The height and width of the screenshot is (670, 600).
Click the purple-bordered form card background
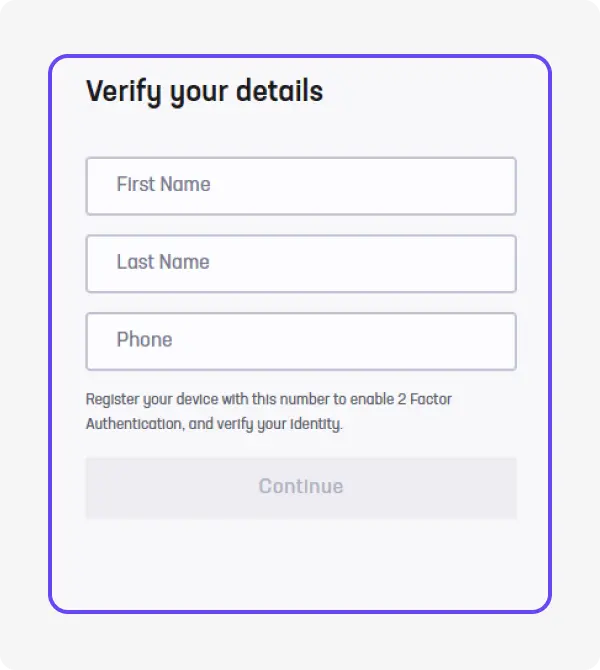300,565
